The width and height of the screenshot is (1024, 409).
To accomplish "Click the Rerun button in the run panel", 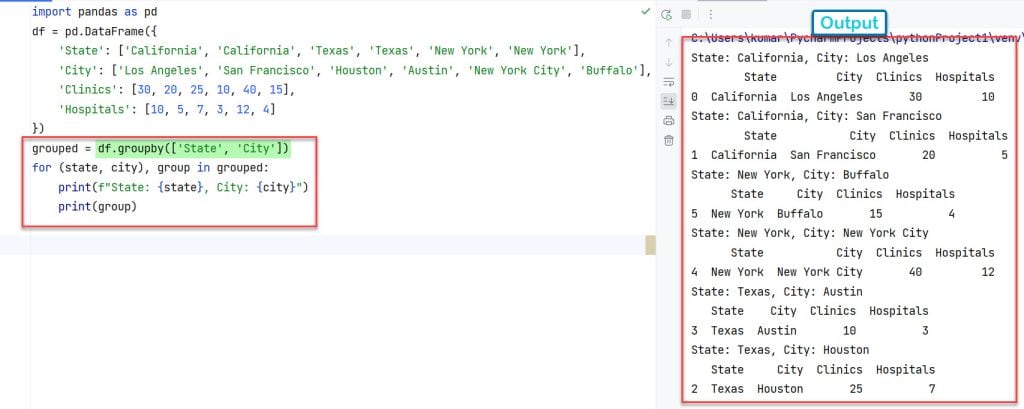I will [x=666, y=15].
